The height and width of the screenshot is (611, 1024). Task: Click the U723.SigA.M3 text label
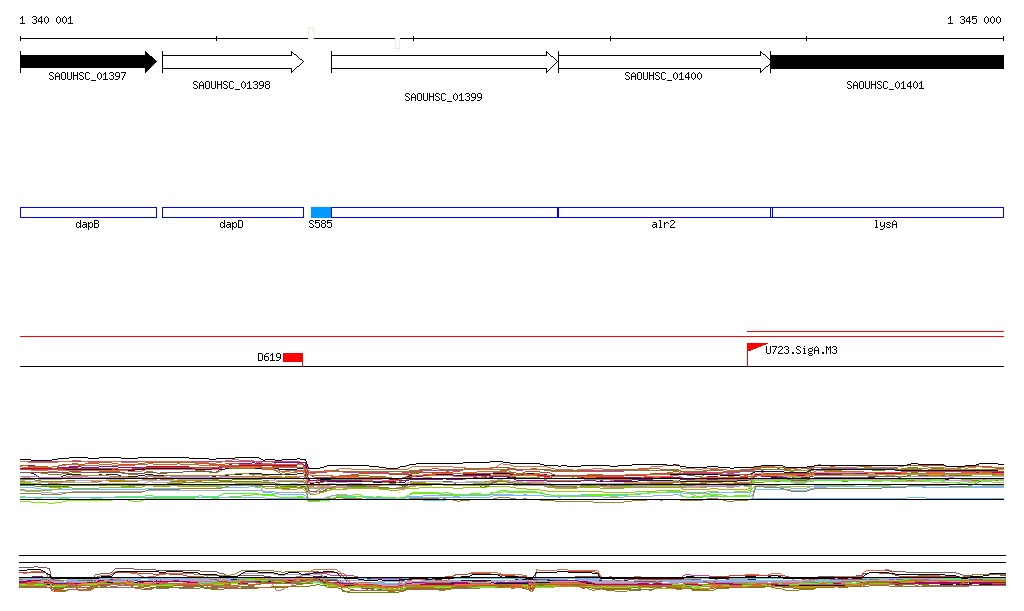[x=801, y=350]
